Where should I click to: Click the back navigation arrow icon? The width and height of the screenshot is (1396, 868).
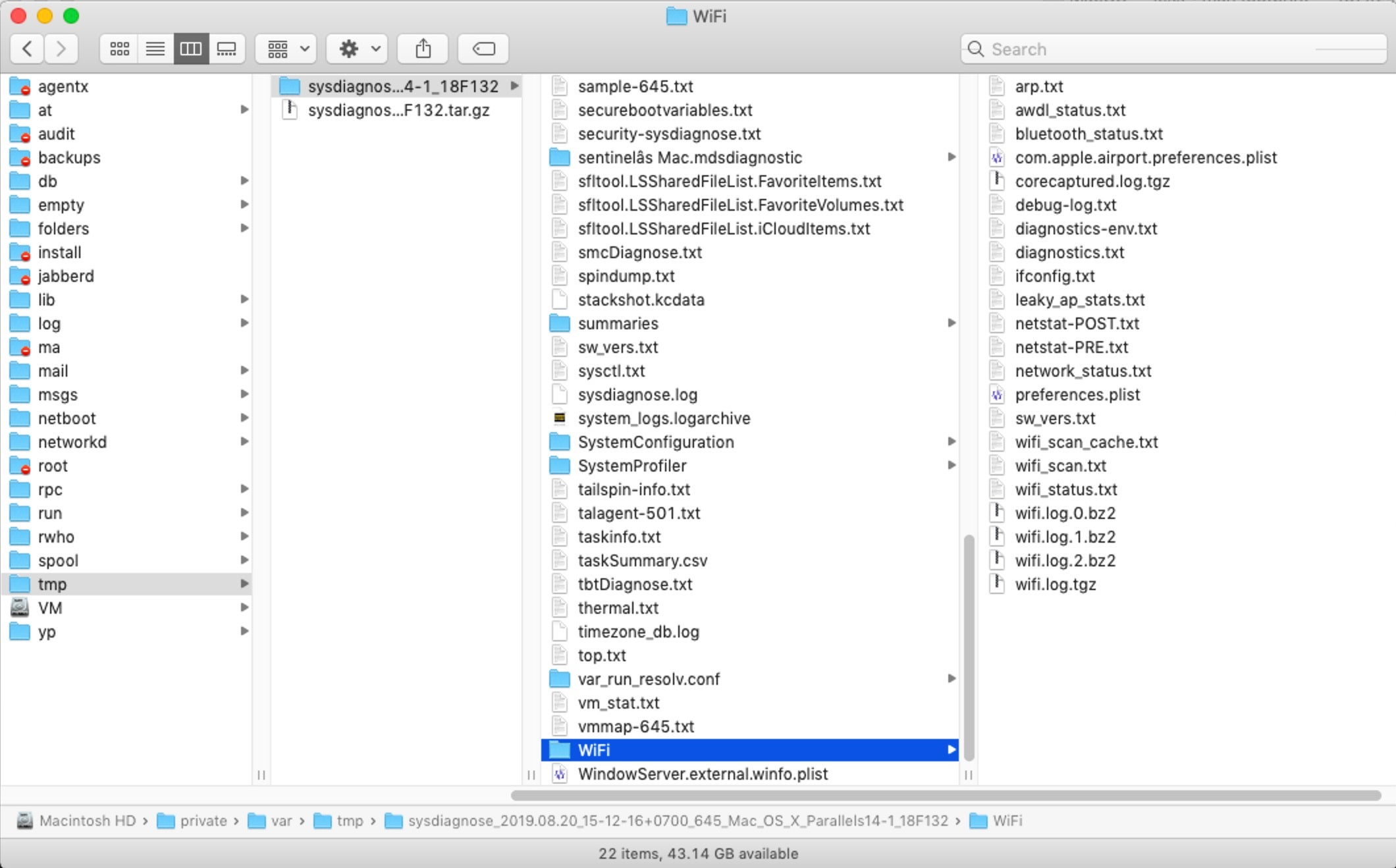[x=27, y=48]
